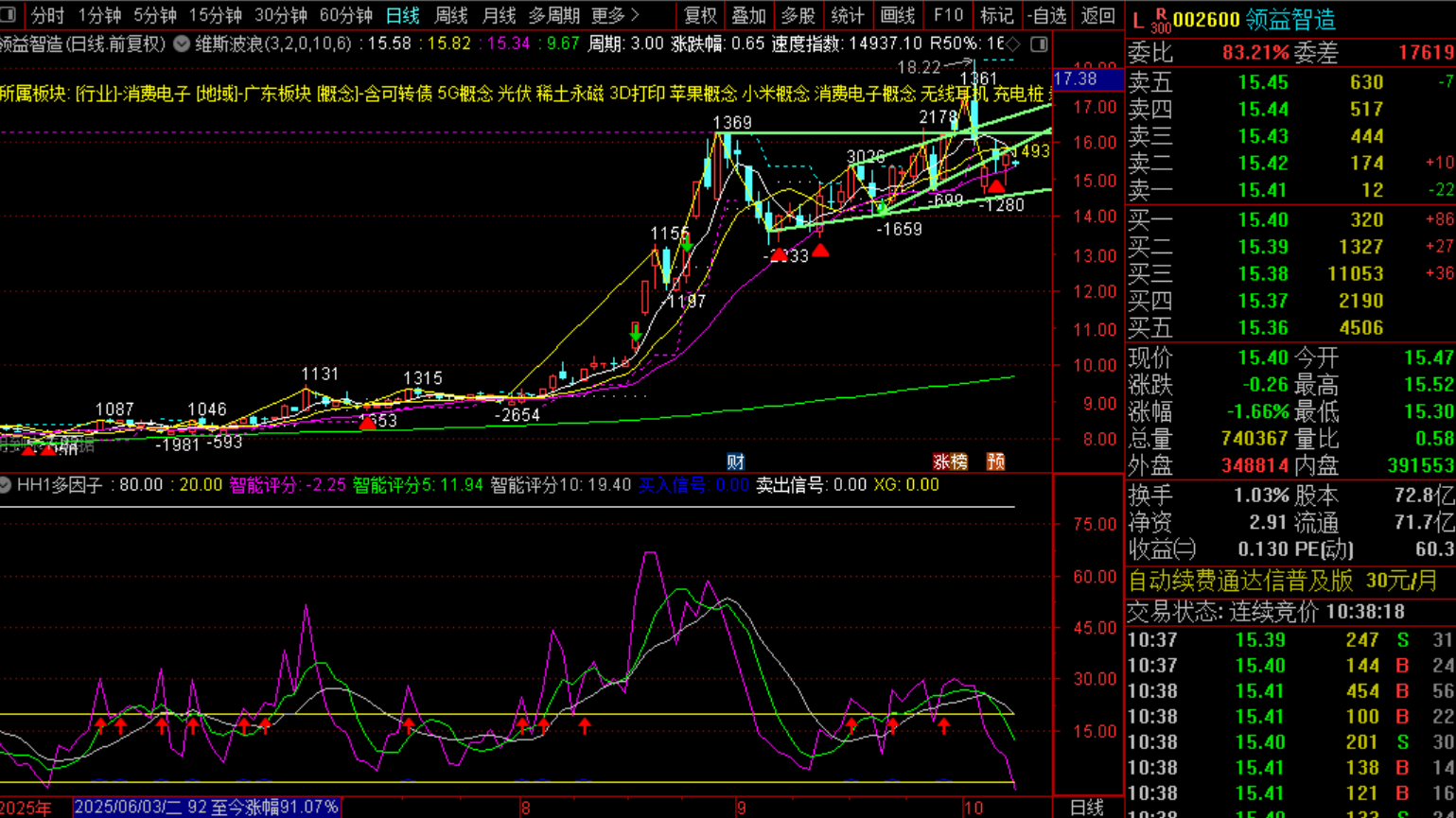The width and height of the screenshot is (1456, 818).
Task: Open the 多股 multi-stock view
Action: pyautogui.click(x=798, y=15)
